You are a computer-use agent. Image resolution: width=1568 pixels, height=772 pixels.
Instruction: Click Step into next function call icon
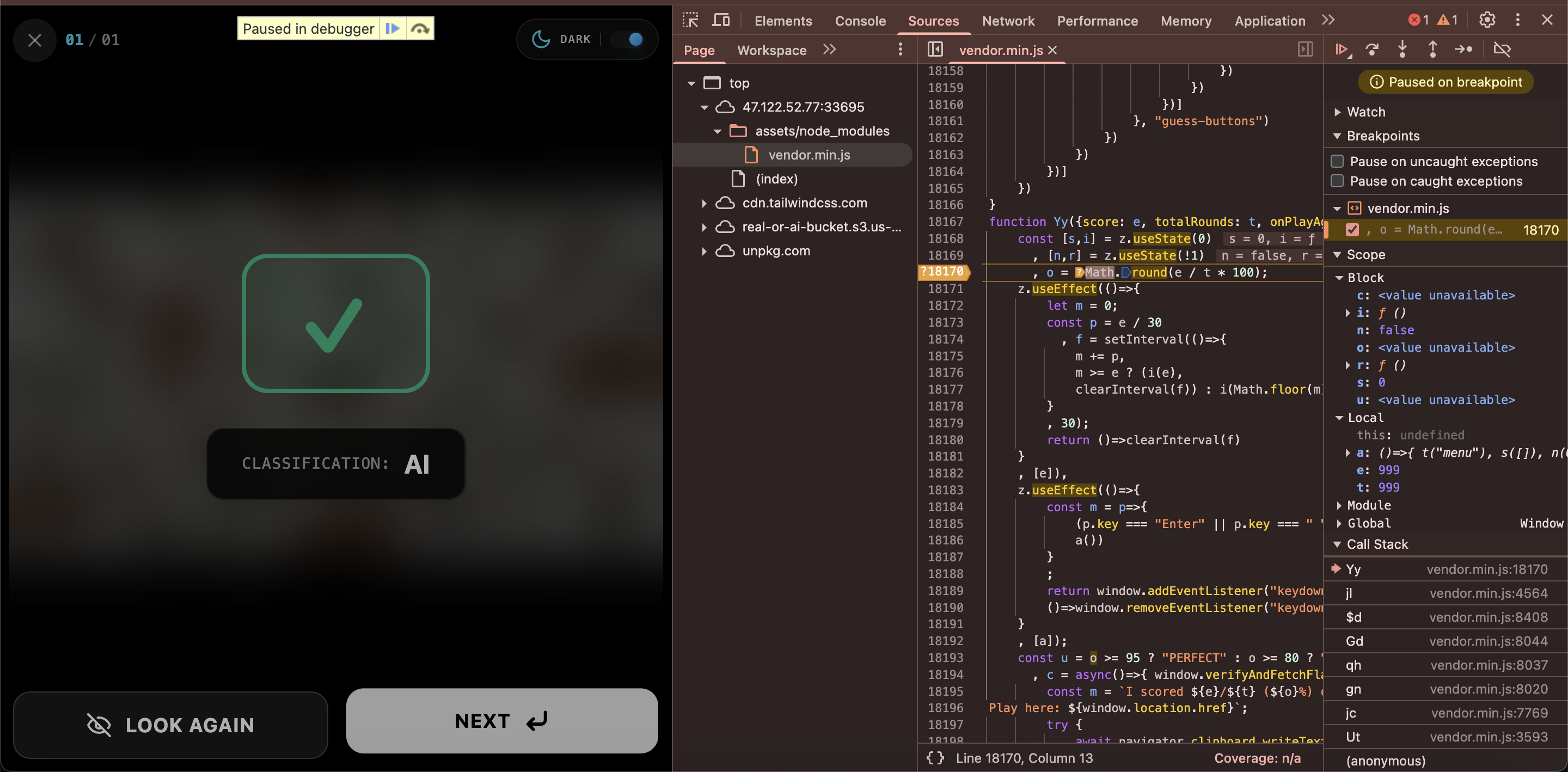coord(1402,50)
